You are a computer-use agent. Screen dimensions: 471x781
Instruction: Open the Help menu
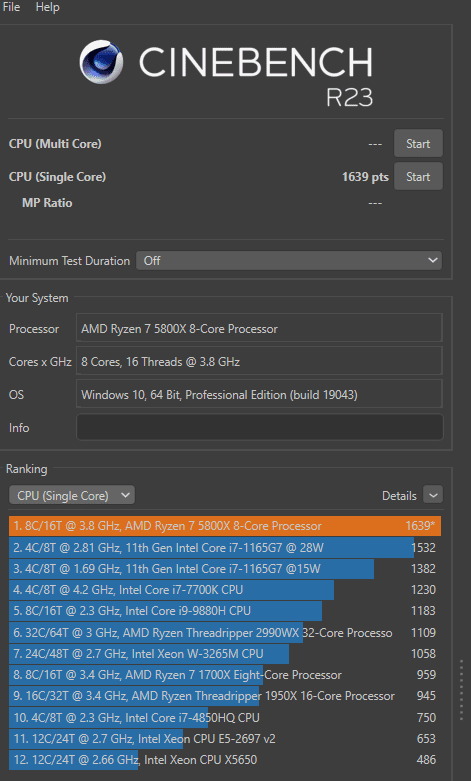pos(47,7)
